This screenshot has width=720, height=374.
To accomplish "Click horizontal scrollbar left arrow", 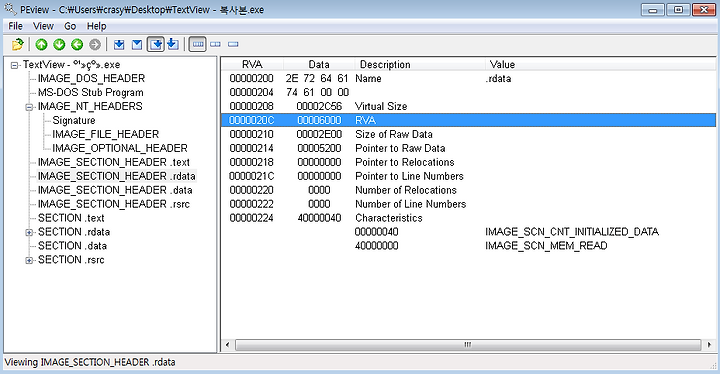I will [x=227, y=345].
